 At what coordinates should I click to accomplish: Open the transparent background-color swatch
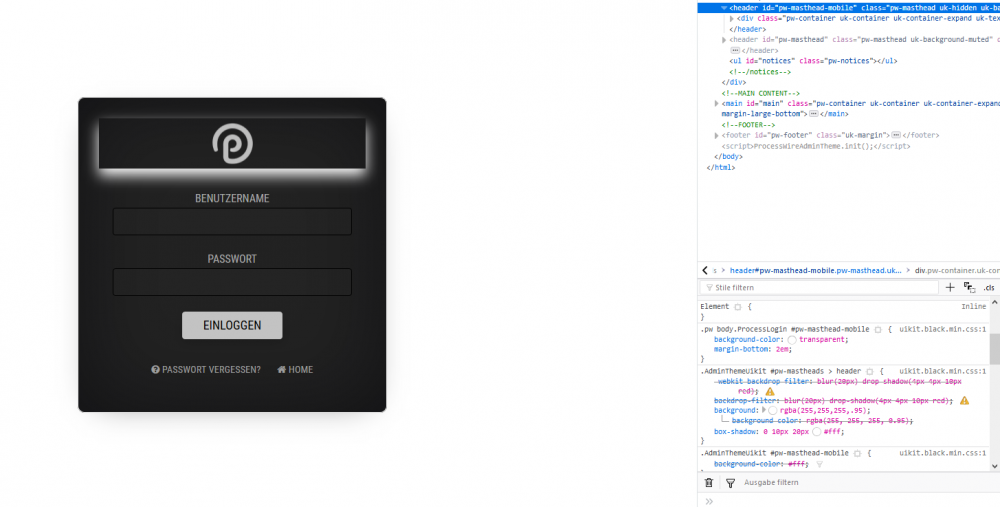coord(792,340)
